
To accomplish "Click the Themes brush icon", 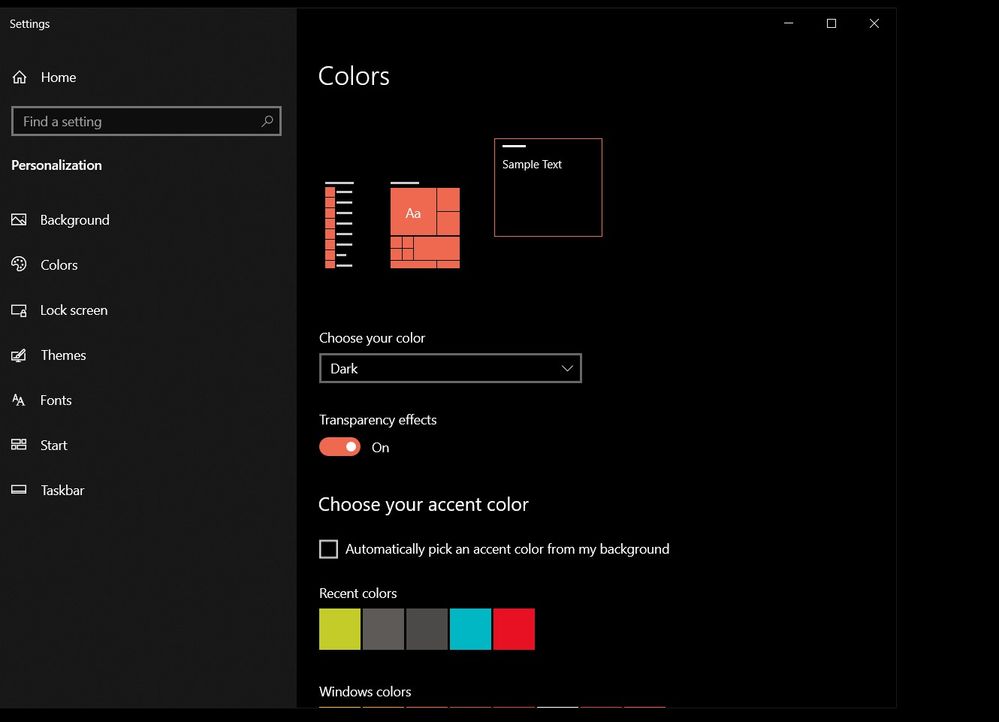I will (x=19, y=355).
